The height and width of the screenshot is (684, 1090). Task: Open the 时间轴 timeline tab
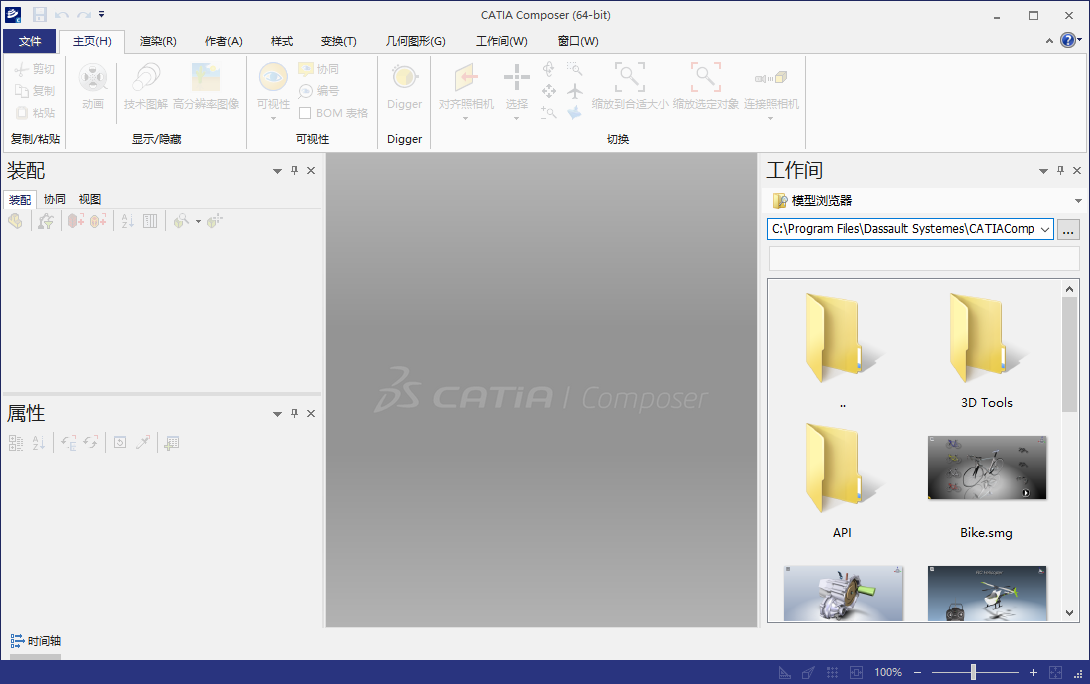tap(36, 641)
